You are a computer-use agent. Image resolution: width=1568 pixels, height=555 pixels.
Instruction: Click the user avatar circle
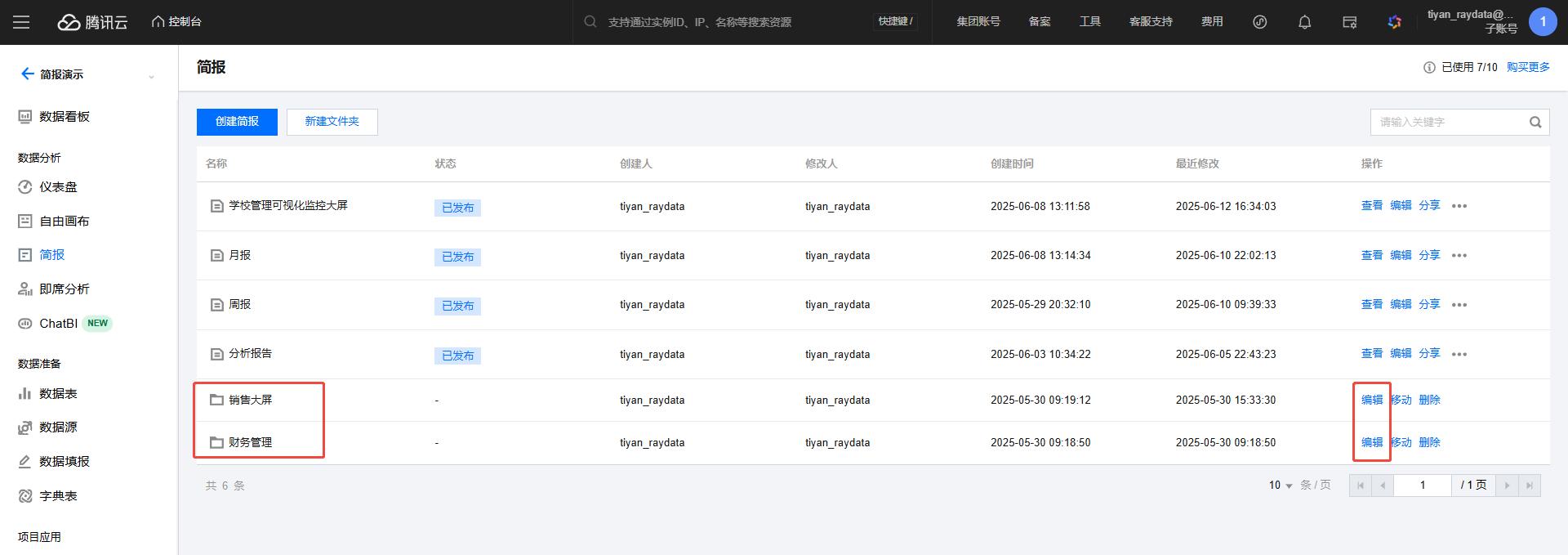(1542, 22)
